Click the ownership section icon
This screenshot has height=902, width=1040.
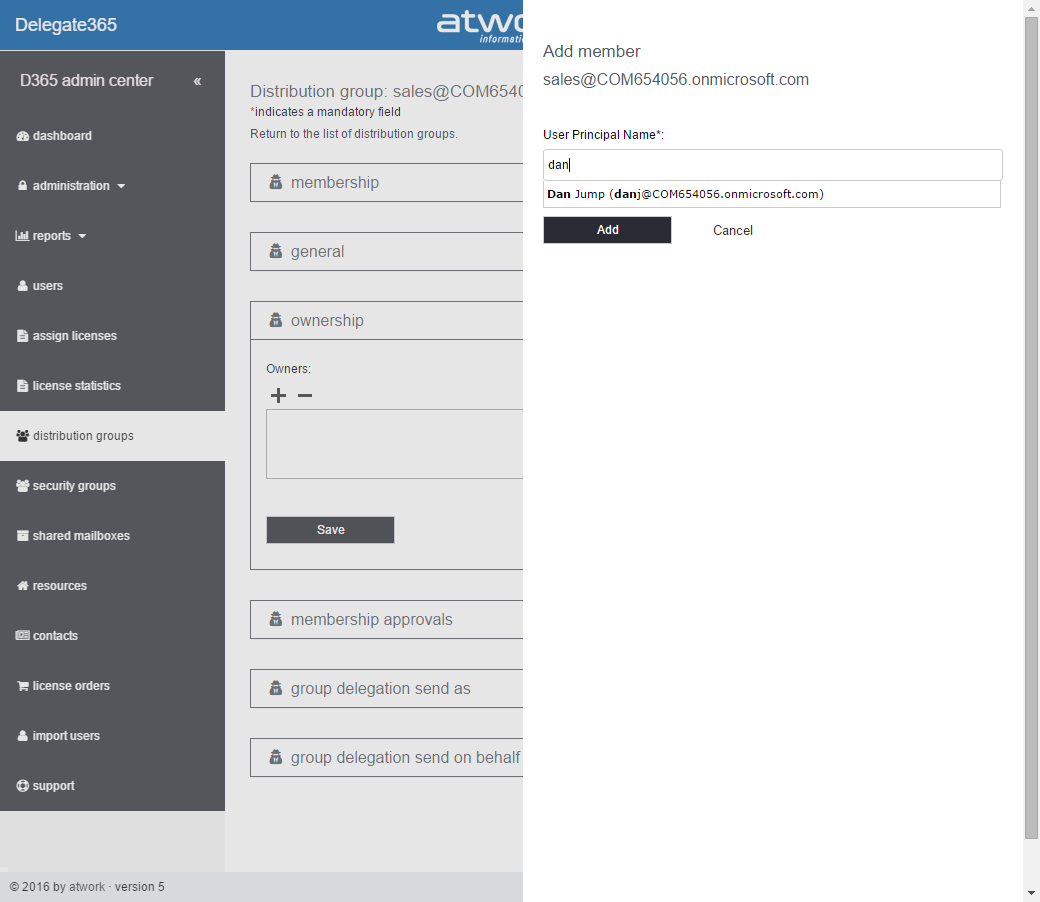coord(276,320)
